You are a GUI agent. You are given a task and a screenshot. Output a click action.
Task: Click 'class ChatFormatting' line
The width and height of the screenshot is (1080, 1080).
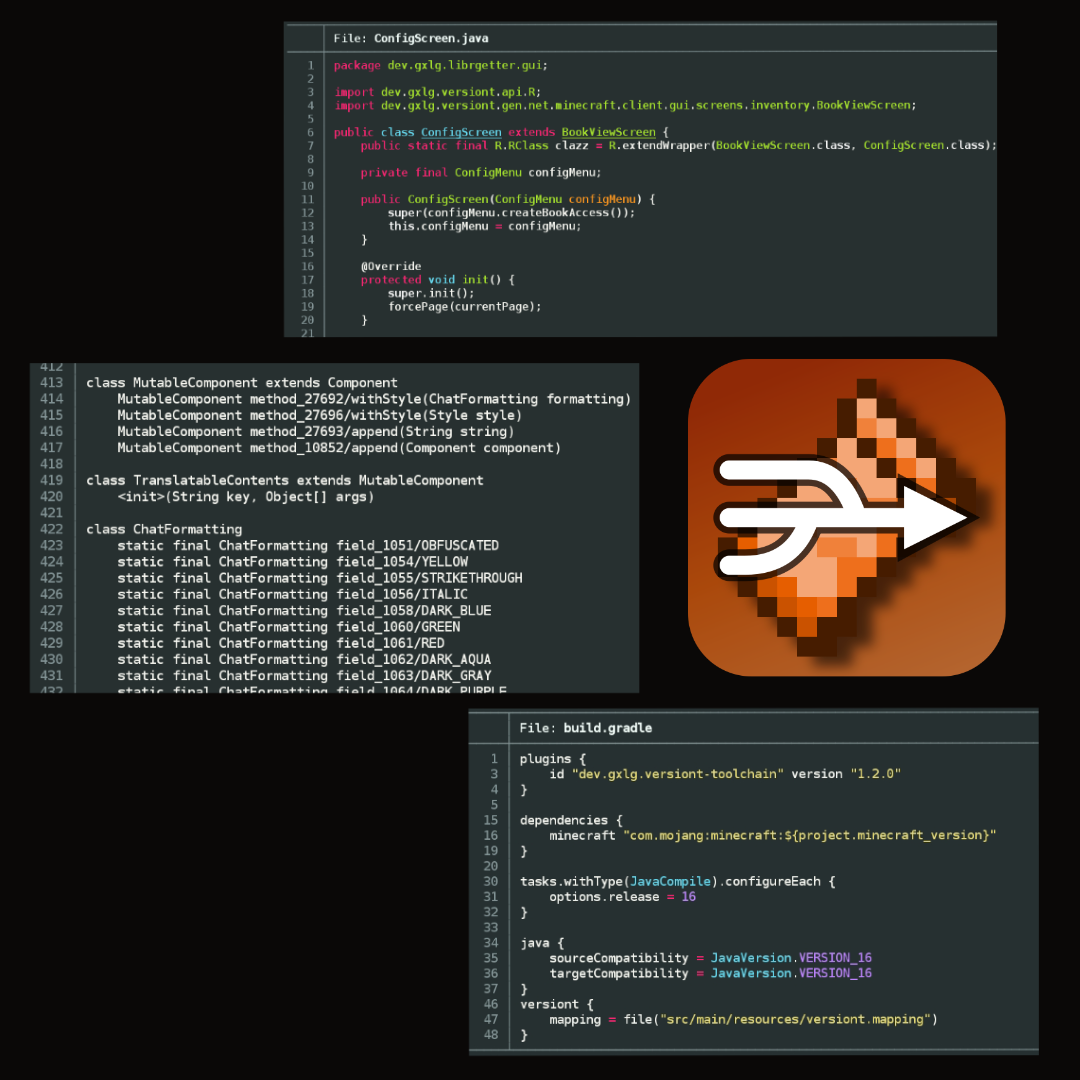click(x=164, y=530)
